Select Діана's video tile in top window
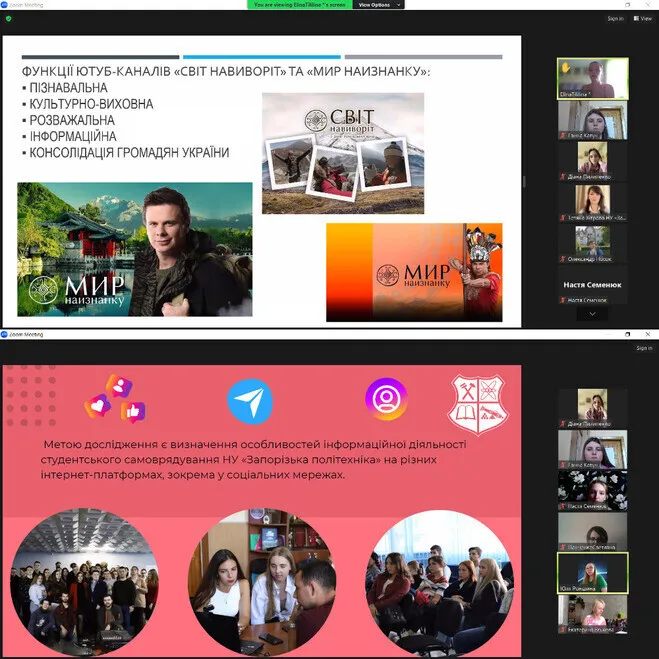Screen dimensions: 659x659 593,161
